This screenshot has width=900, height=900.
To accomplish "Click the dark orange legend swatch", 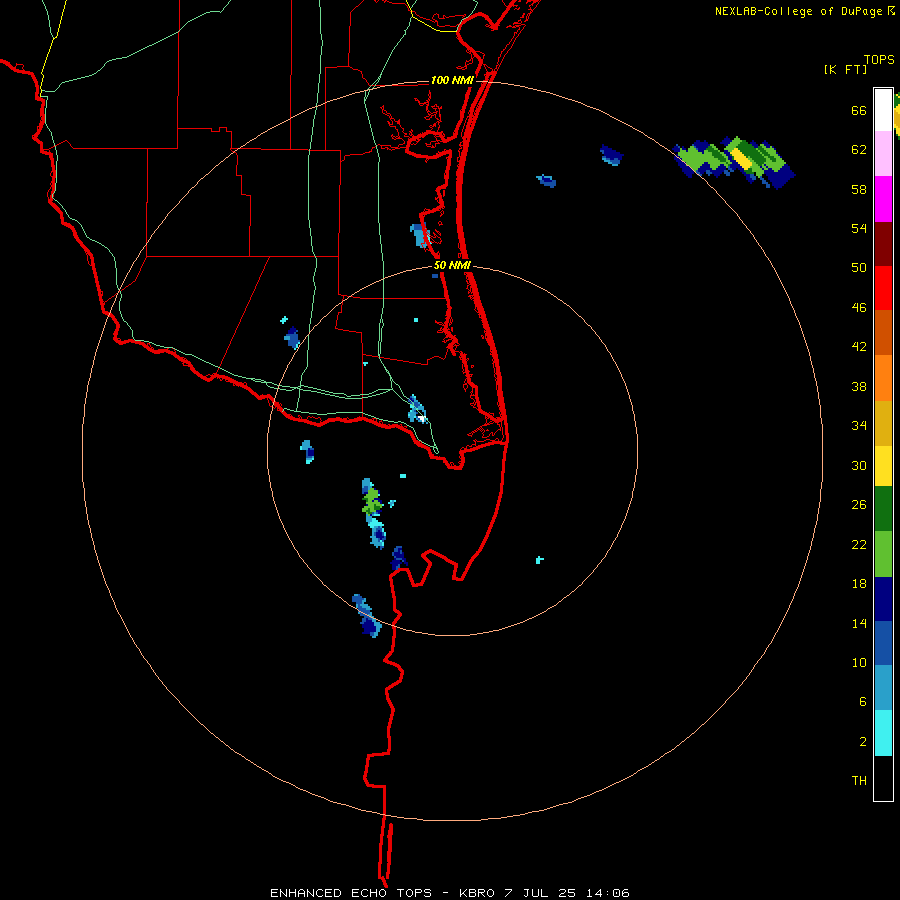I will pos(883,333).
